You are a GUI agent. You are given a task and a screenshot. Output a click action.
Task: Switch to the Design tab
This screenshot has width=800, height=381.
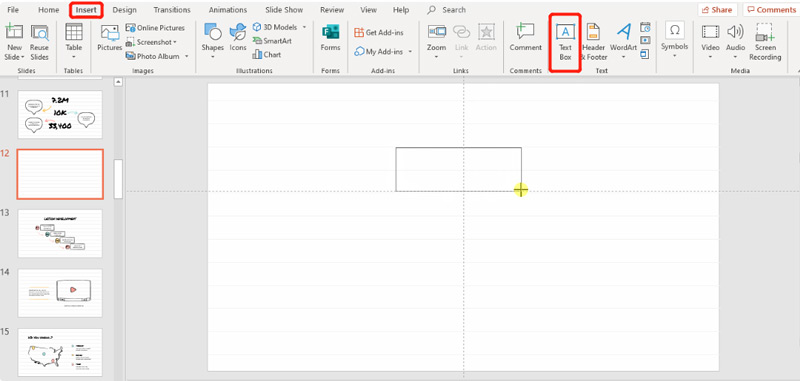[124, 10]
